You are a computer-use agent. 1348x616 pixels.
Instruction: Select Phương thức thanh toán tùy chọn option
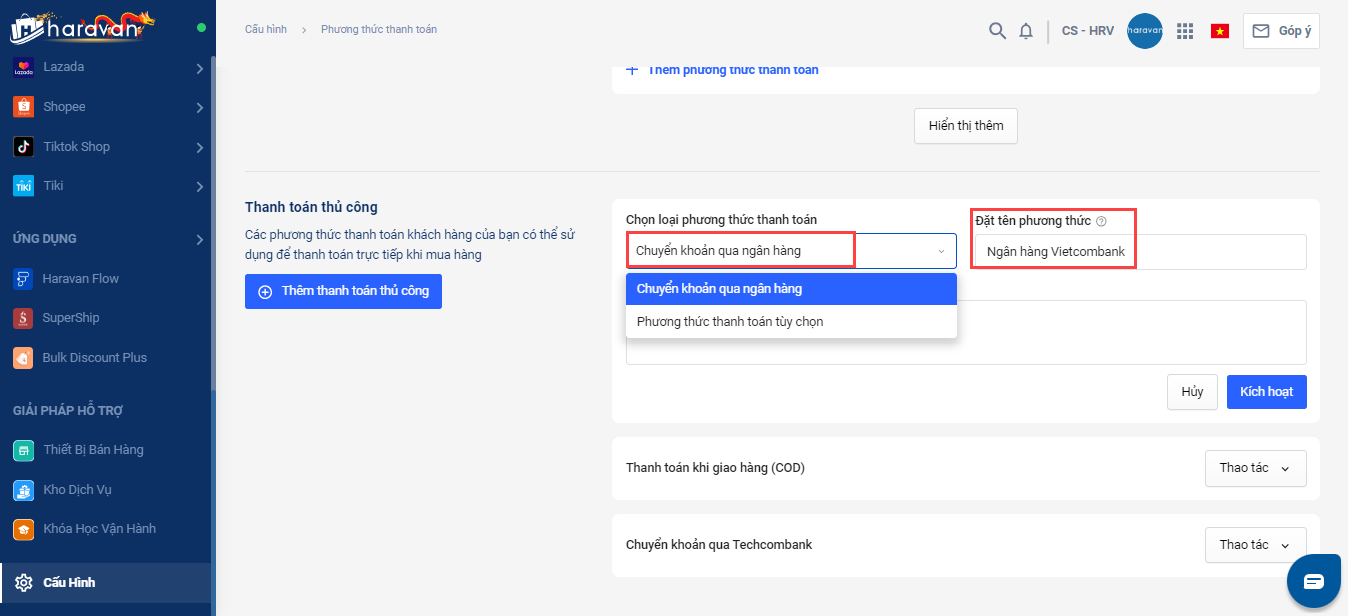[x=730, y=322]
